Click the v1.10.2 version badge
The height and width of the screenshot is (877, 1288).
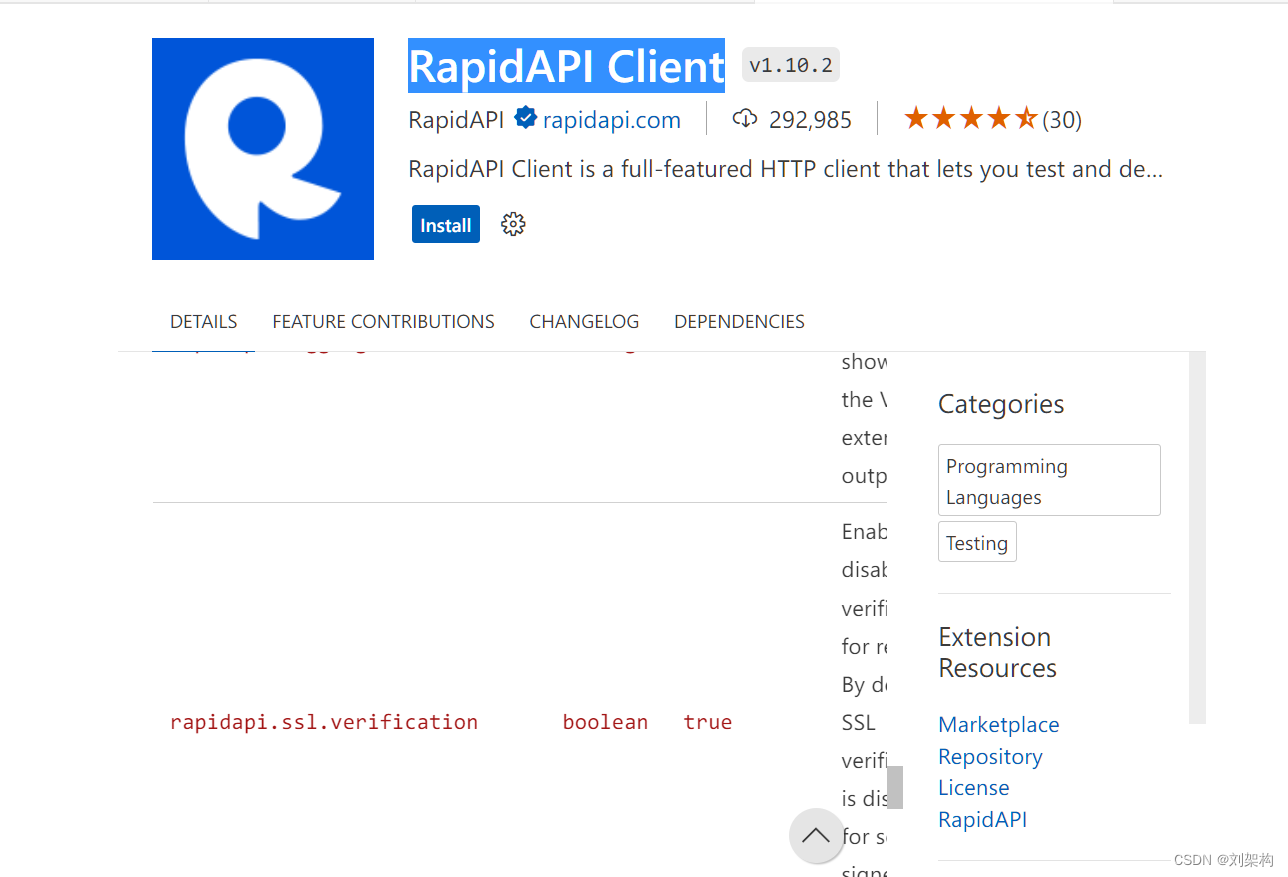click(791, 65)
